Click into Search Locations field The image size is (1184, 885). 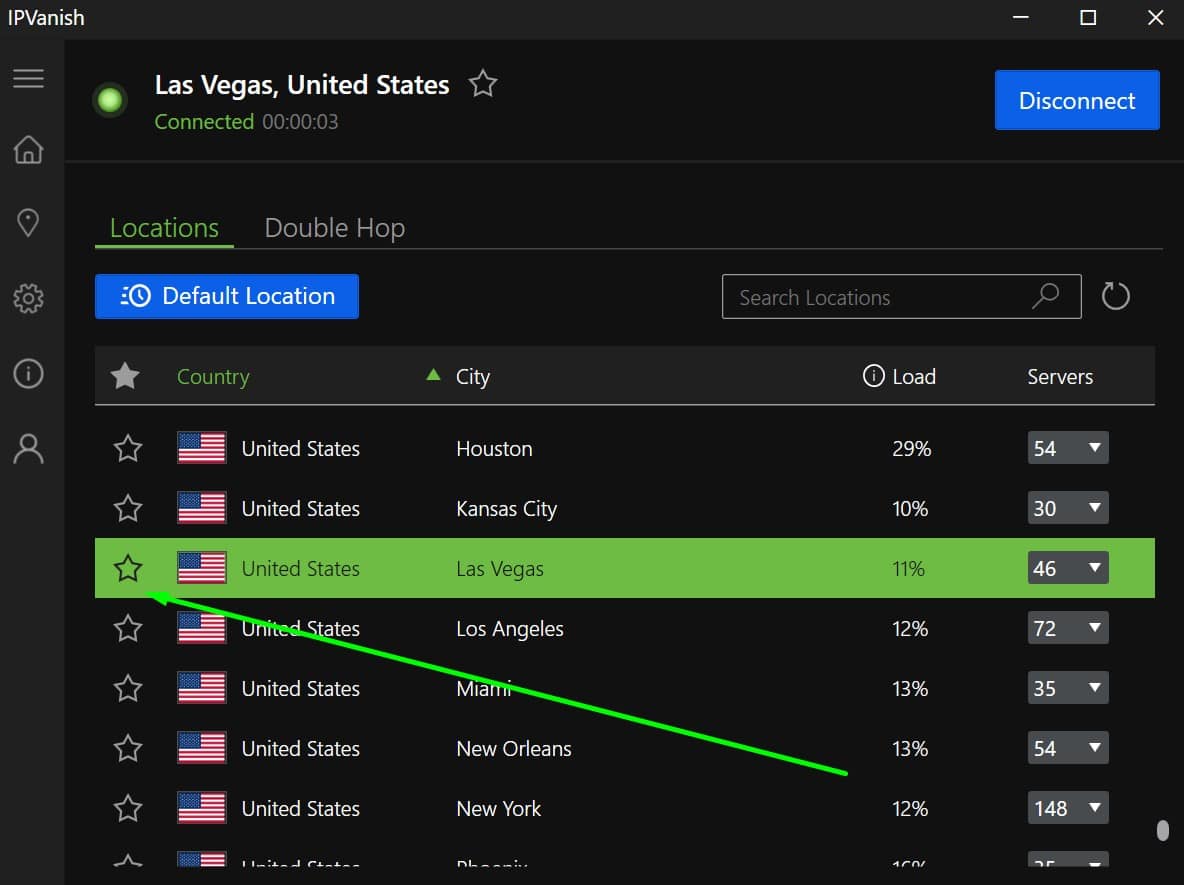(901, 297)
